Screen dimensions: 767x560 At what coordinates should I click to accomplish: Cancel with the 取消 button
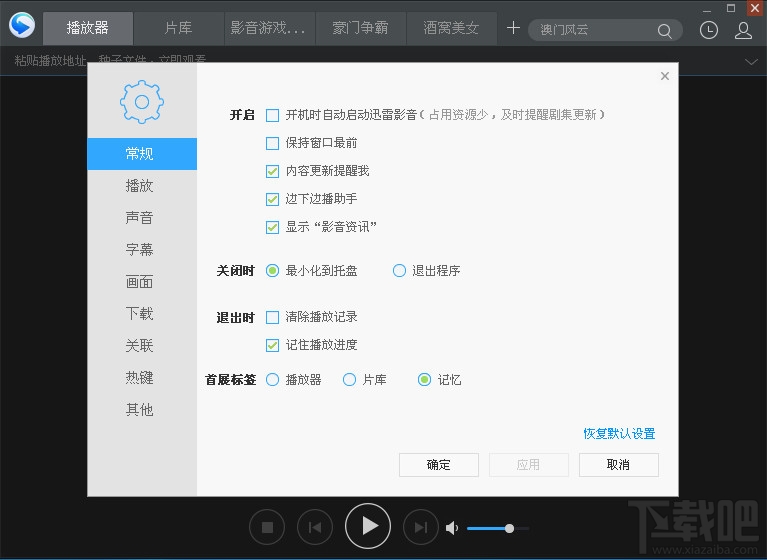coord(619,465)
